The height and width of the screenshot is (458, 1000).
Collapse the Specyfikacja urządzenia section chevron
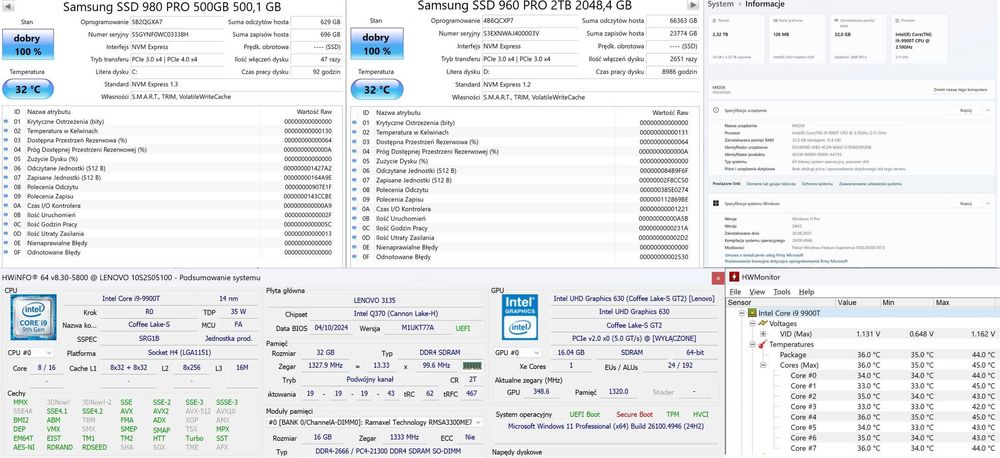(986, 110)
